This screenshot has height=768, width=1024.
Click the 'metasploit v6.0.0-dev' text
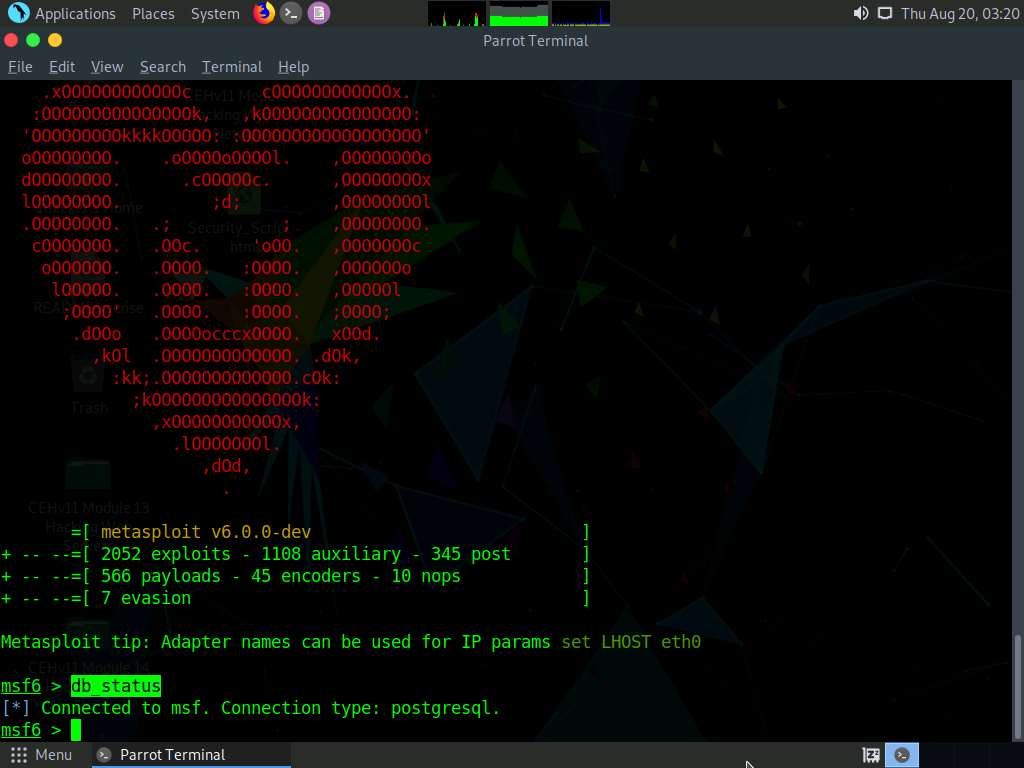pyautogui.click(x=206, y=532)
